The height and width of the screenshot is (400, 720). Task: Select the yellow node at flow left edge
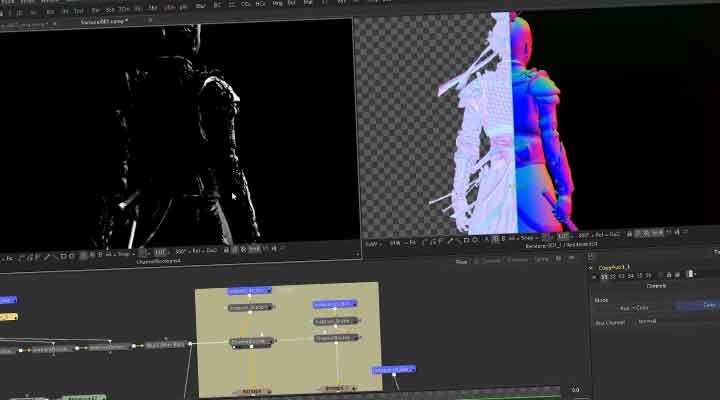9,316
